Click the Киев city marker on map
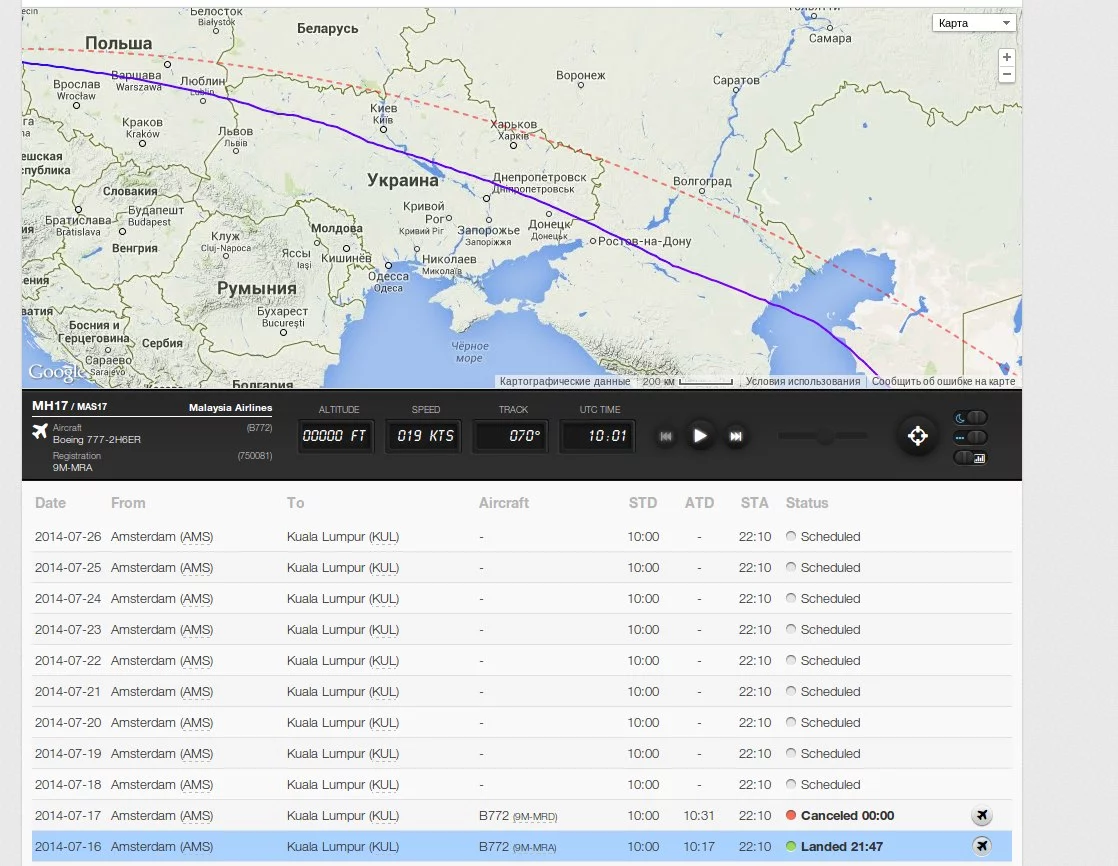Viewport: 1118px width, 866px height. point(384,129)
